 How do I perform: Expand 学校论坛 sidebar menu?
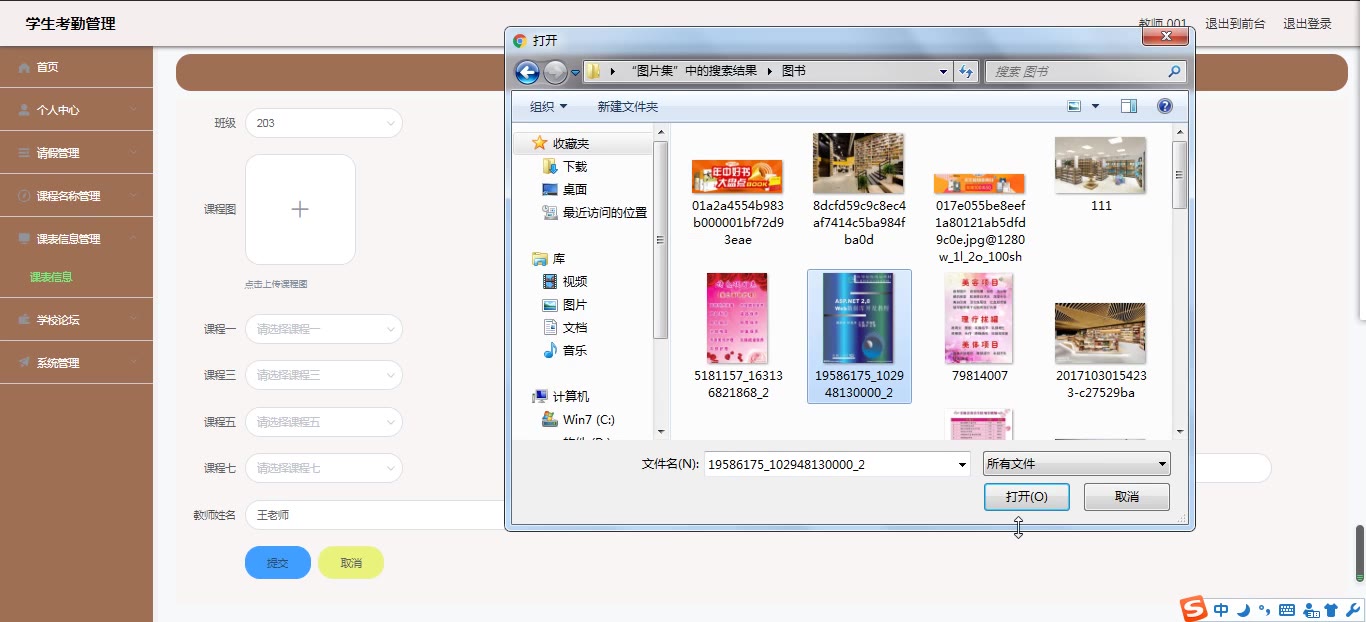point(76,320)
